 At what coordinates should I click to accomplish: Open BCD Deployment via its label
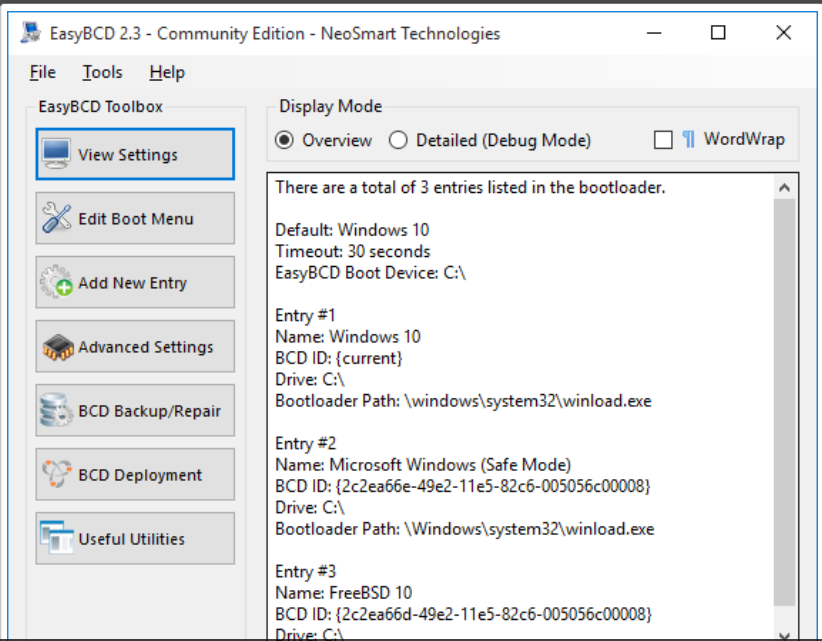coord(140,475)
